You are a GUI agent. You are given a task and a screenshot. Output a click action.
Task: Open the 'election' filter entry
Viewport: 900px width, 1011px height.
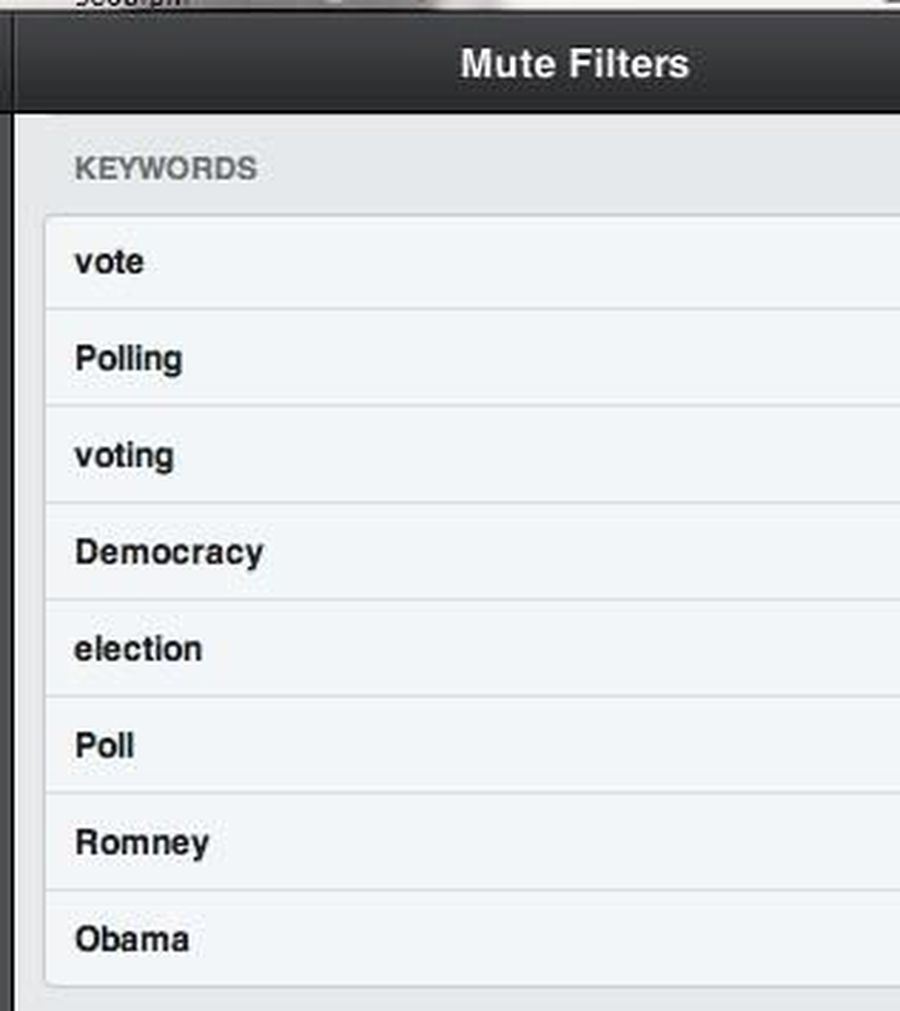[x=470, y=649]
